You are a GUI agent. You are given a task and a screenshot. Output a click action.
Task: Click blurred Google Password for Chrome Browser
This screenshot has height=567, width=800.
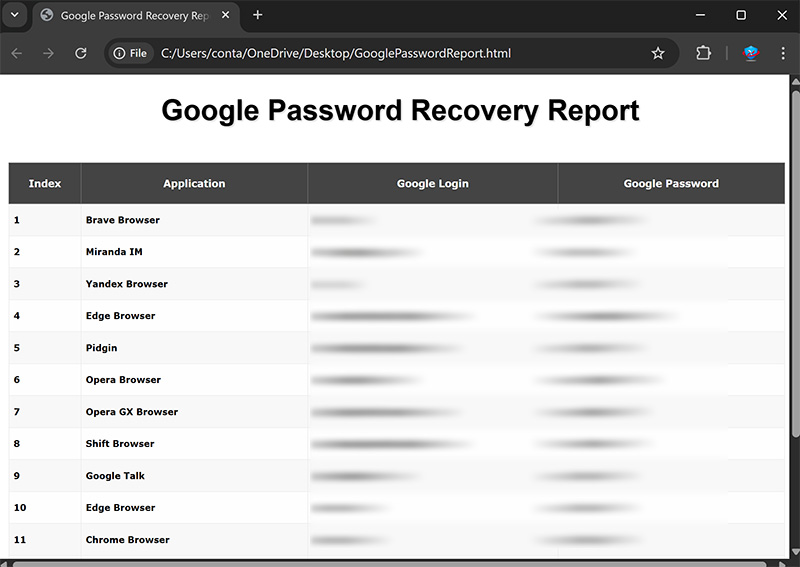589,540
